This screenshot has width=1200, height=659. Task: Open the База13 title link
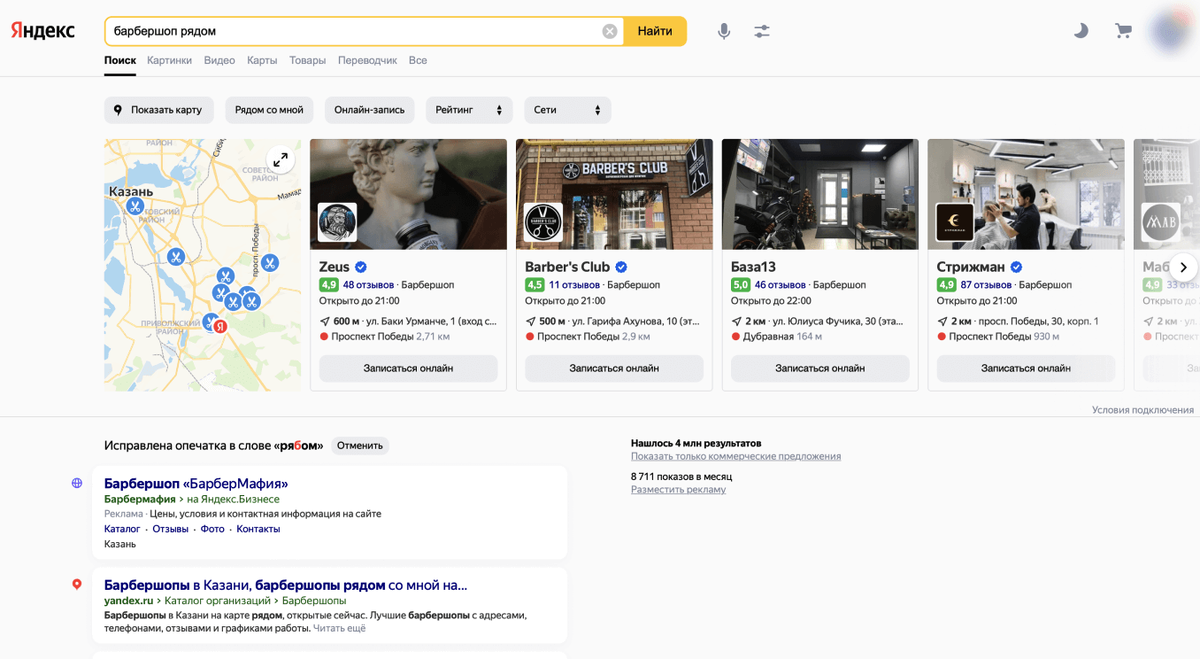pos(753,267)
